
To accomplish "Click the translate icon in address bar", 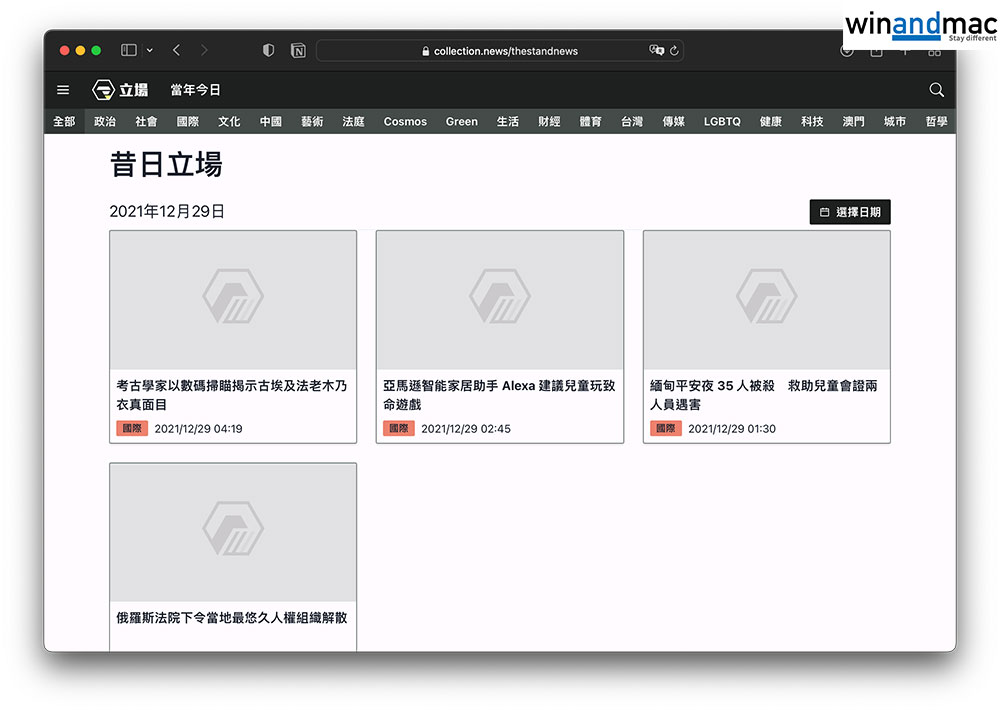I will (x=656, y=50).
